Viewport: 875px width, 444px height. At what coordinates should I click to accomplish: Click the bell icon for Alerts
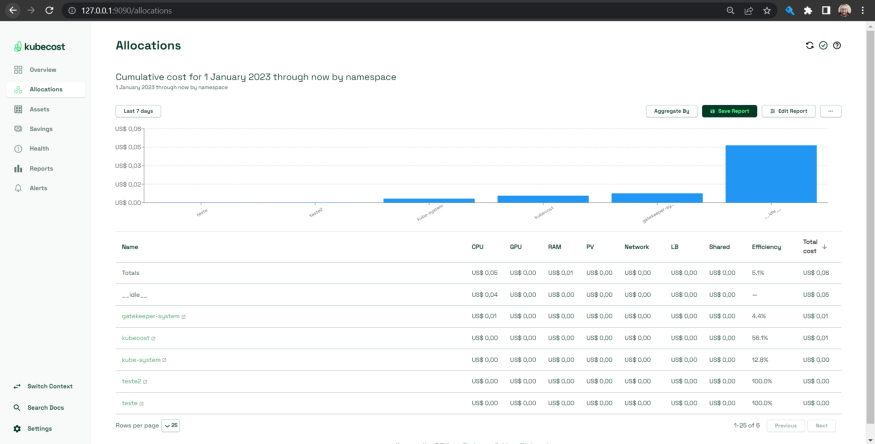(x=18, y=188)
